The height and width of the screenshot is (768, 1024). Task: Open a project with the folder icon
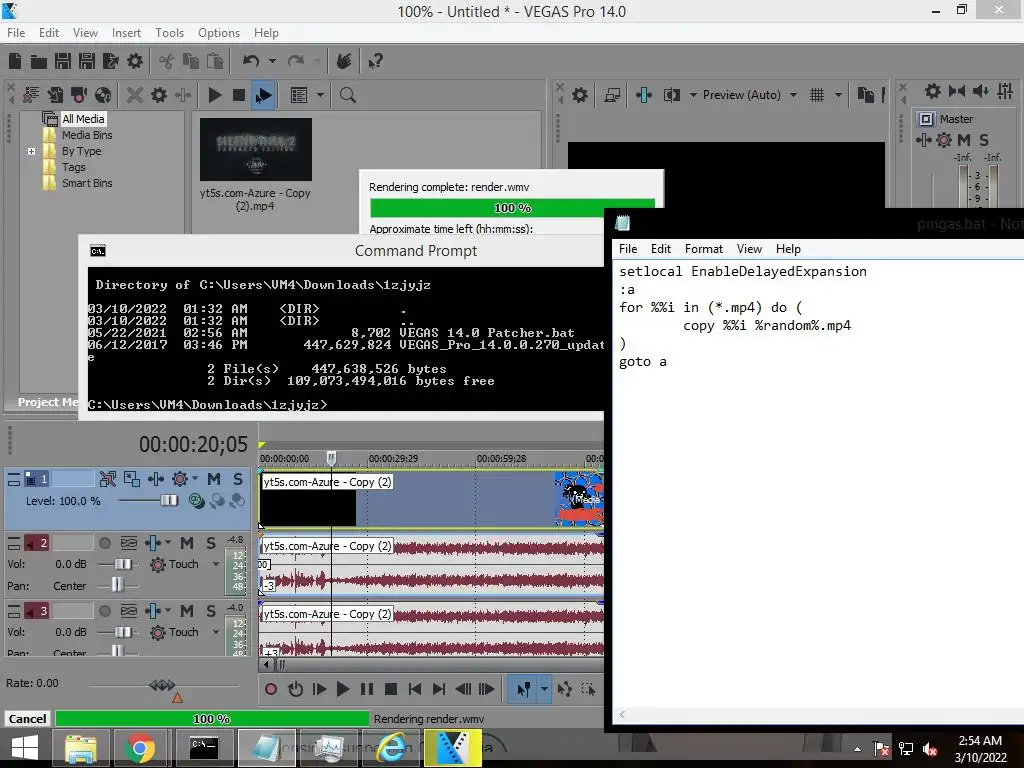39,61
